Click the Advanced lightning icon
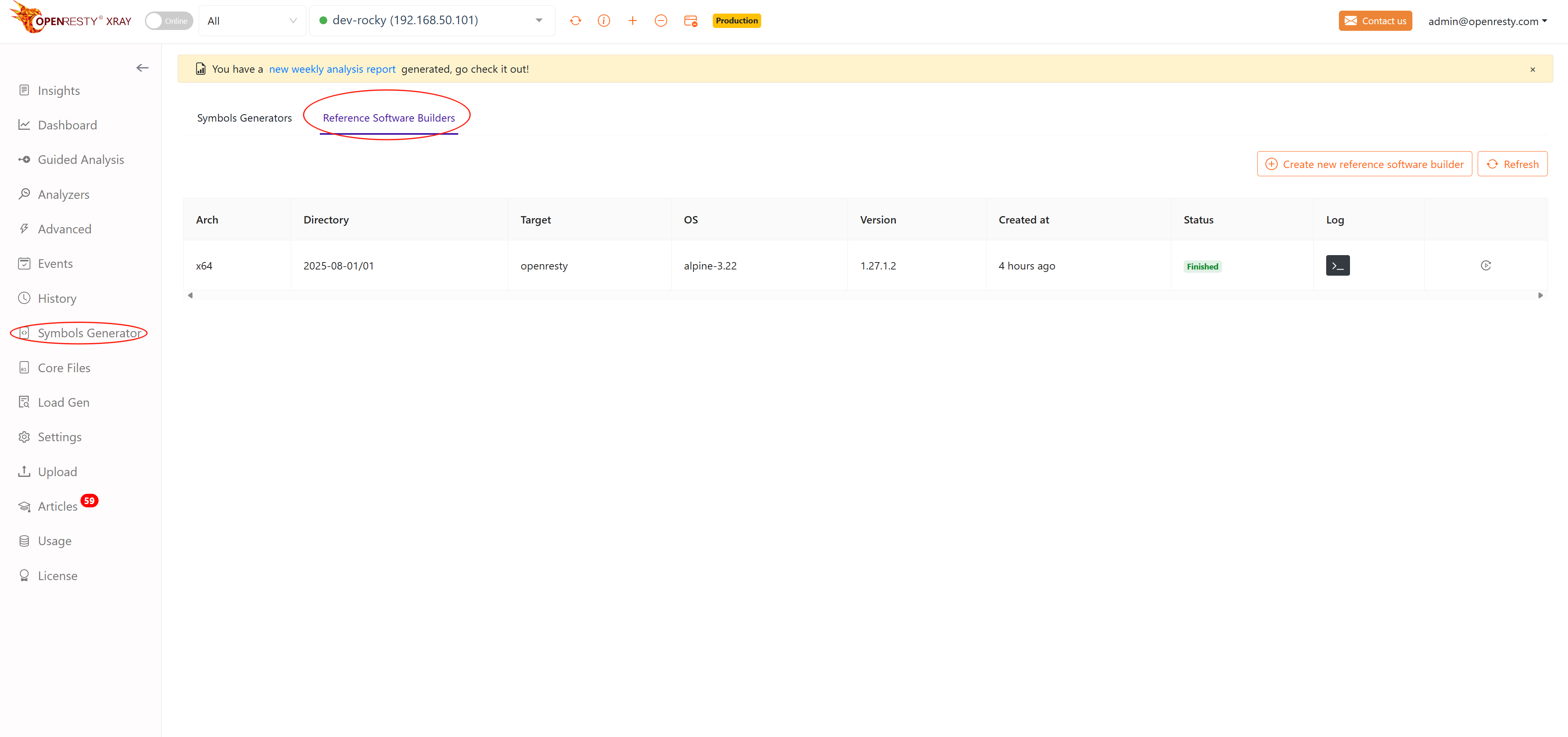Screen dimensions: 1568x737 point(24,228)
